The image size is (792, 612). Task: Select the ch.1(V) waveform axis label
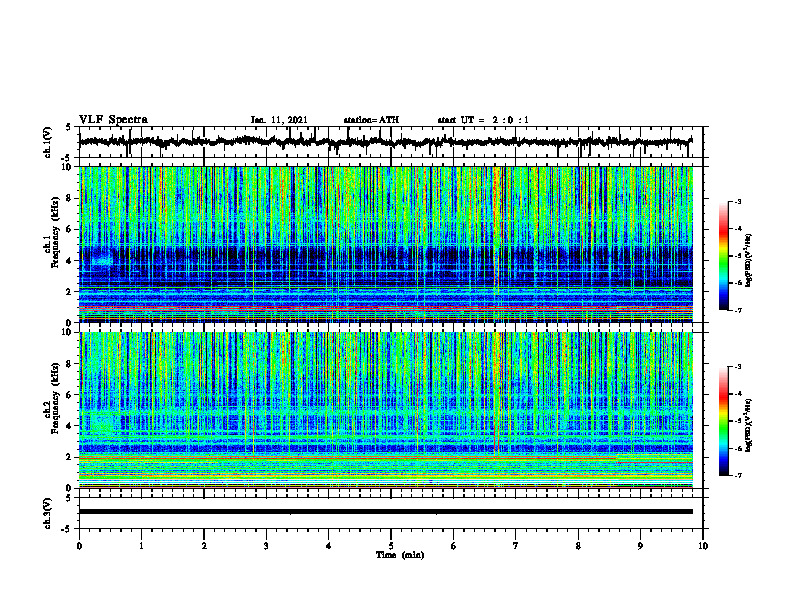coord(47,142)
